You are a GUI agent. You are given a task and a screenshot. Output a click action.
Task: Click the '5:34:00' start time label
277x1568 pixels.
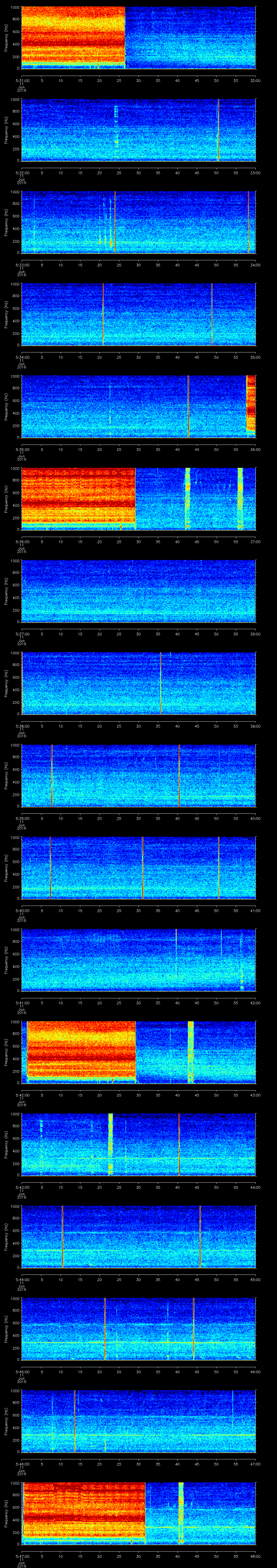pyautogui.click(x=22, y=357)
